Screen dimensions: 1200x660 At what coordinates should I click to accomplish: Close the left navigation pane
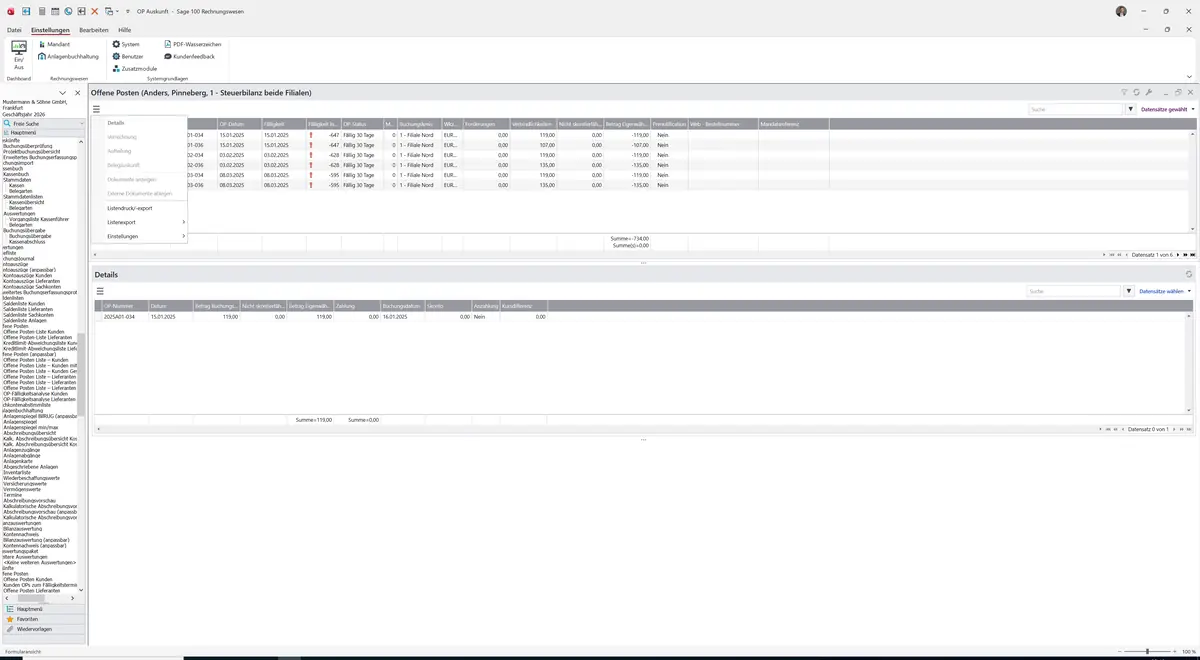tap(77, 93)
